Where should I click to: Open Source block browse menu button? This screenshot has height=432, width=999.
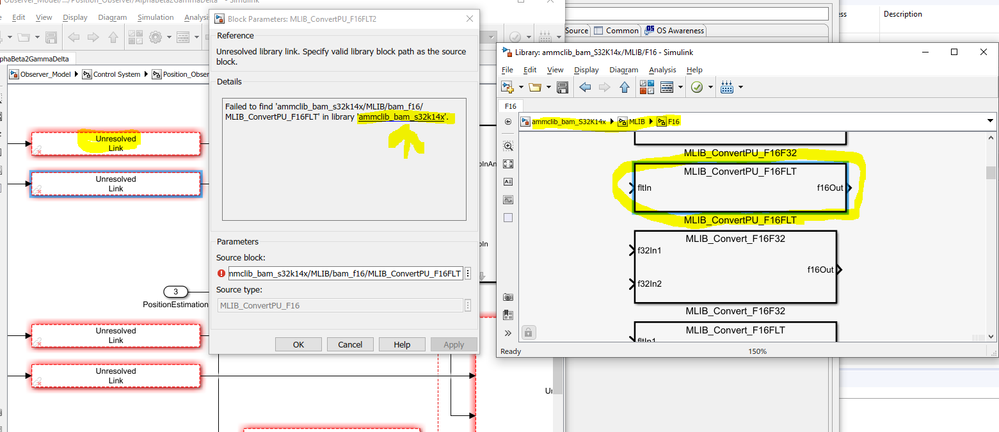click(x=468, y=273)
